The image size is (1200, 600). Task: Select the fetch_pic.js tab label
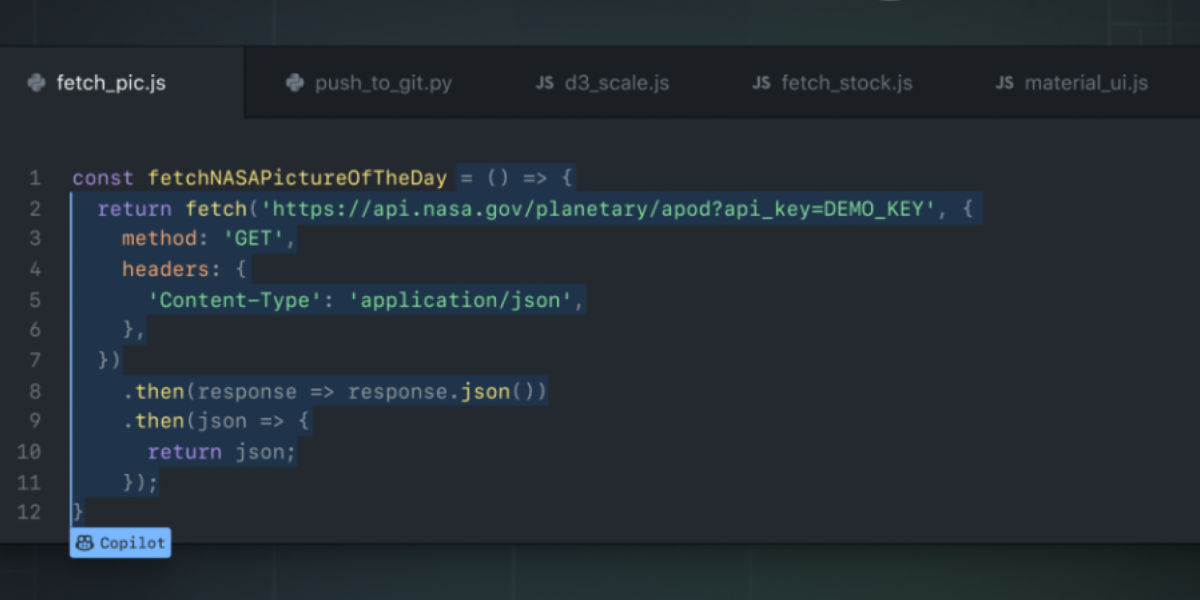[x=111, y=83]
